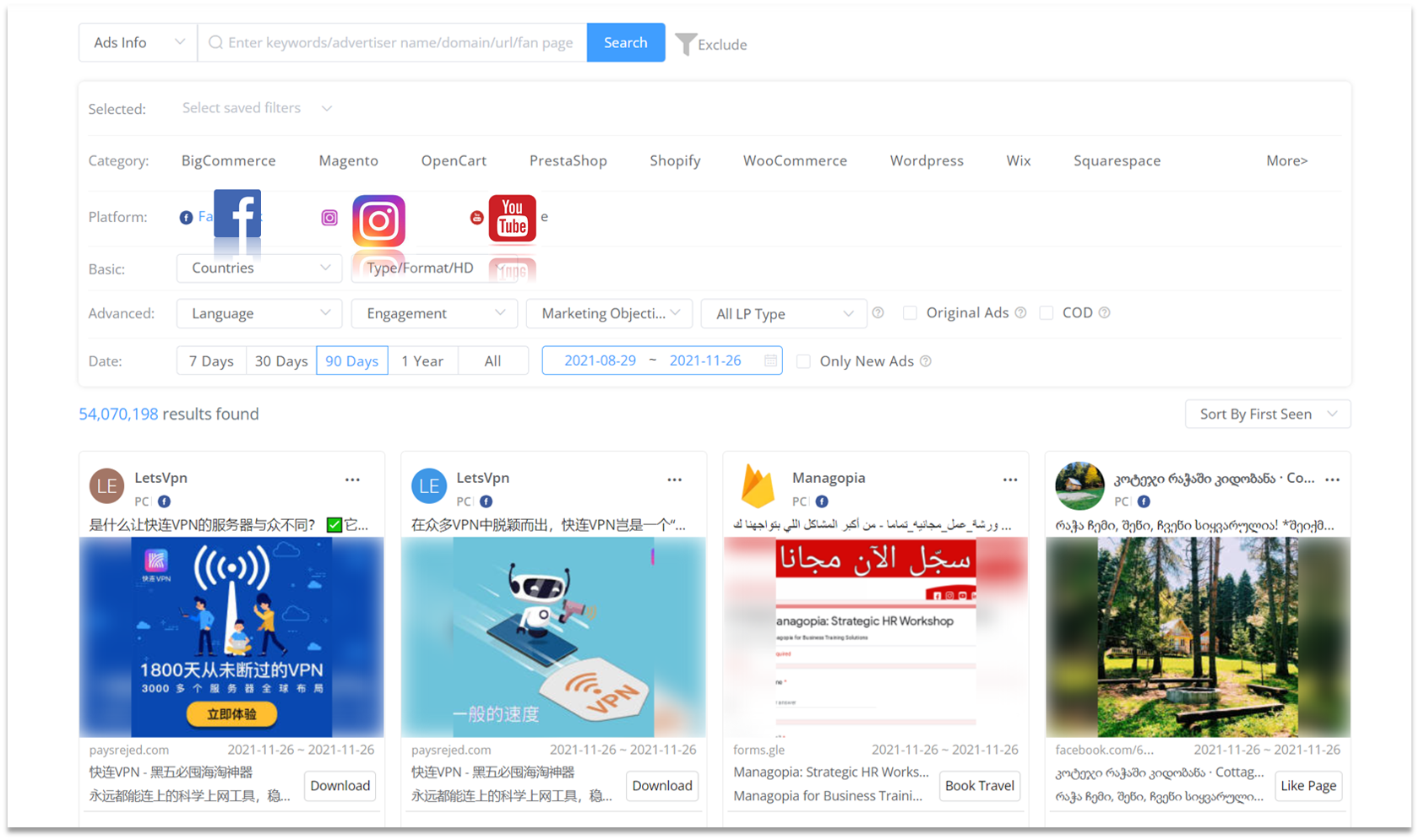Choose the Squarespace category
The image size is (1419, 840).
1117,160
